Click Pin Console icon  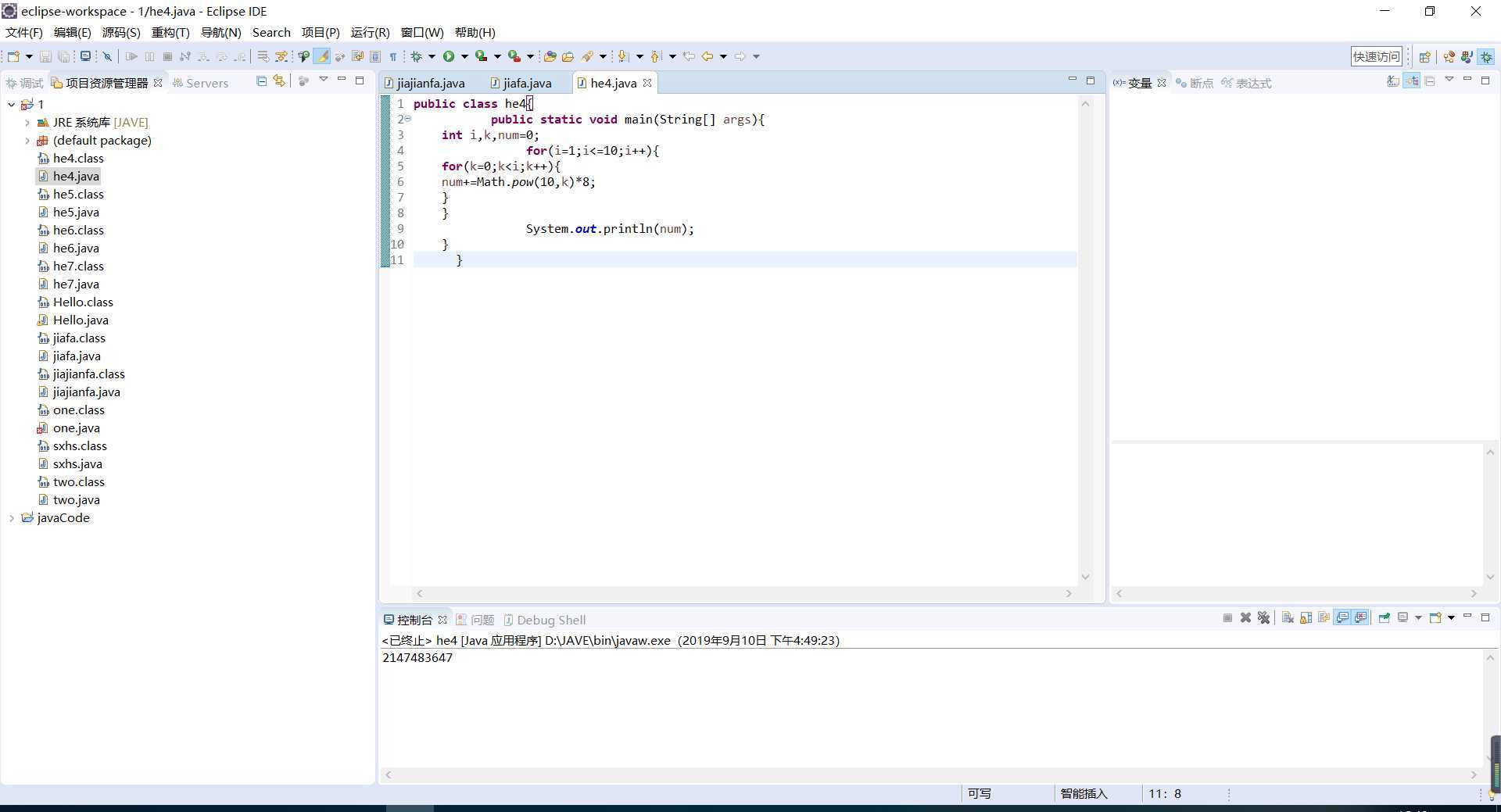point(1384,617)
